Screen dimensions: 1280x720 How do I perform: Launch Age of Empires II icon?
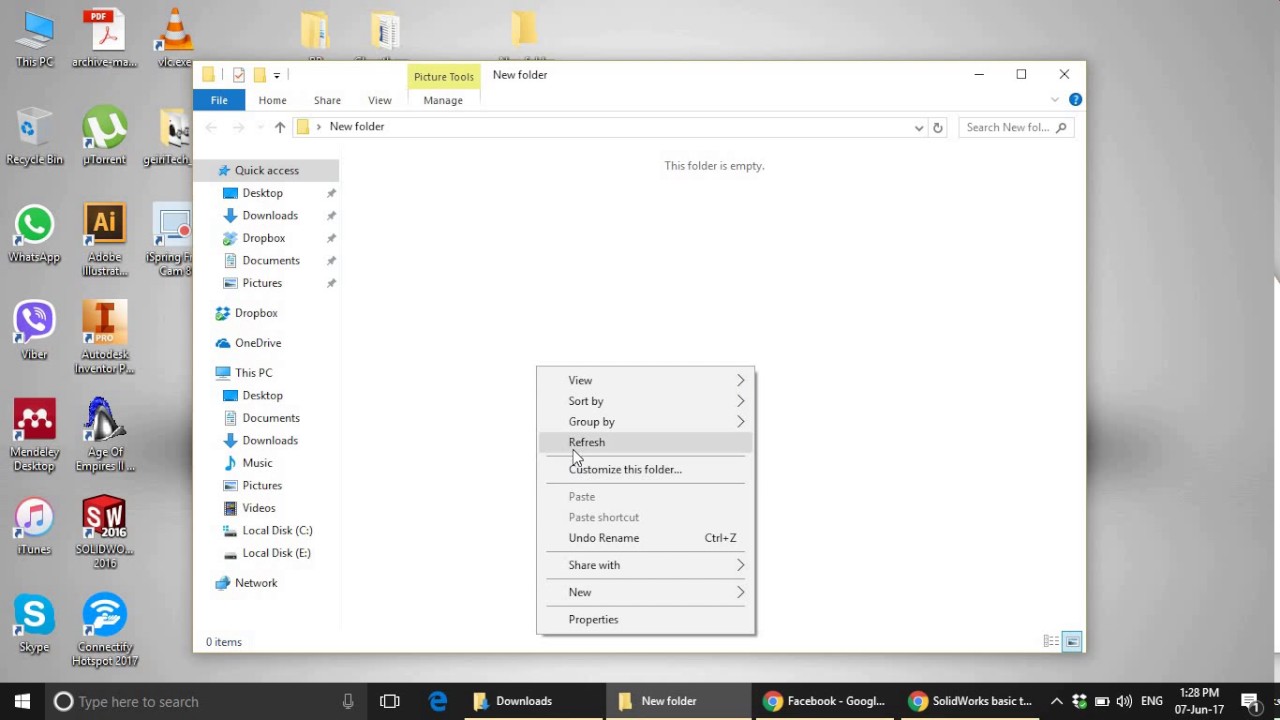pos(104,436)
